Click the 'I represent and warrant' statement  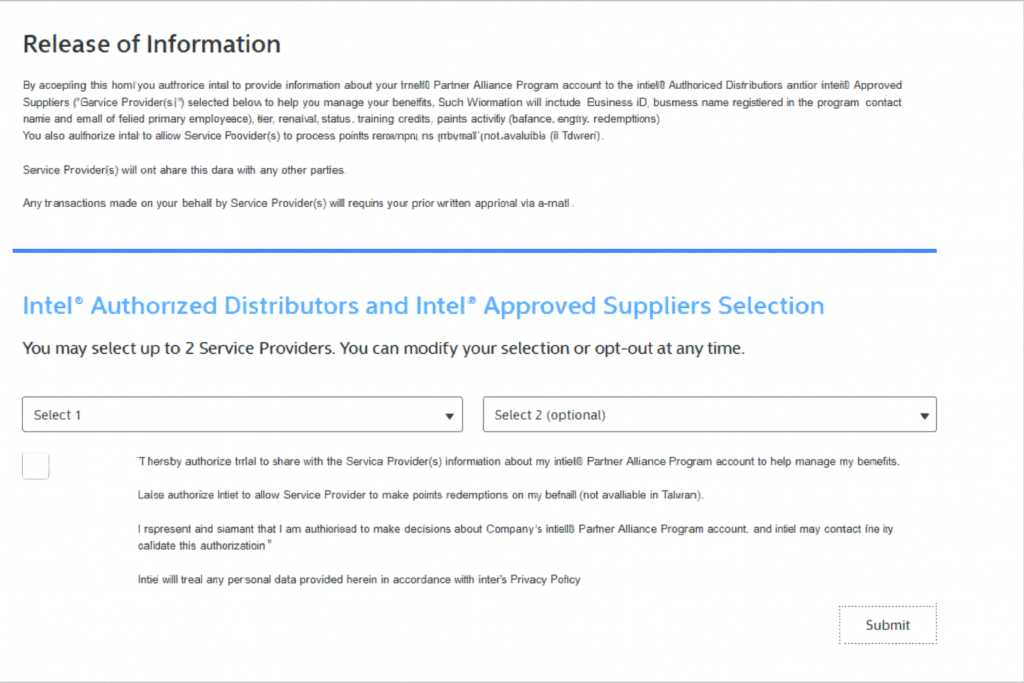coord(514,529)
